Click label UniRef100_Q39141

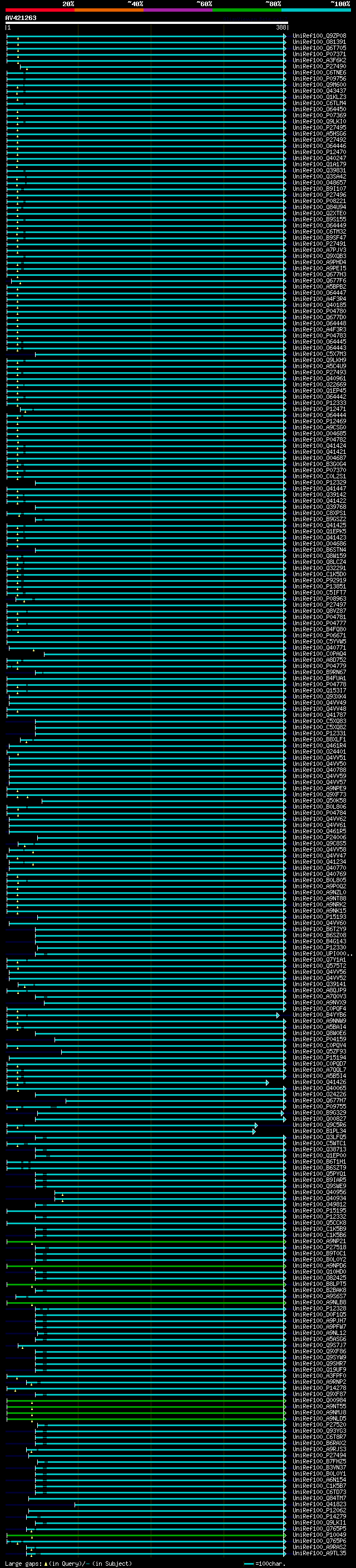[319, 985]
